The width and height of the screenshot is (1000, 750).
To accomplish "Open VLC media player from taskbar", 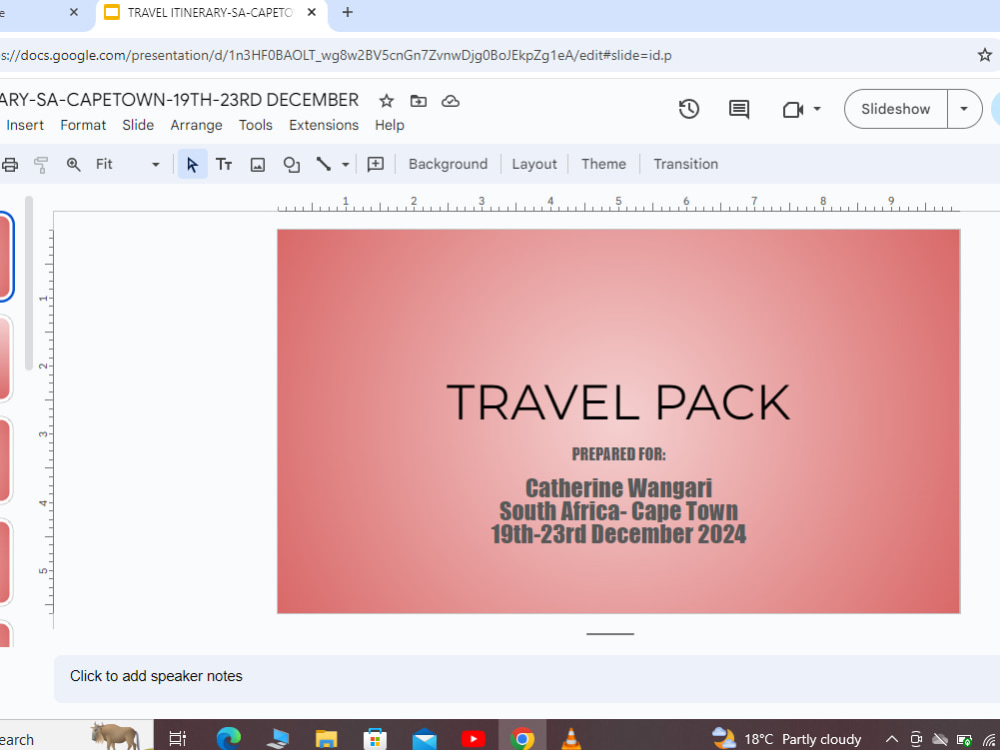I will [571, 739].
